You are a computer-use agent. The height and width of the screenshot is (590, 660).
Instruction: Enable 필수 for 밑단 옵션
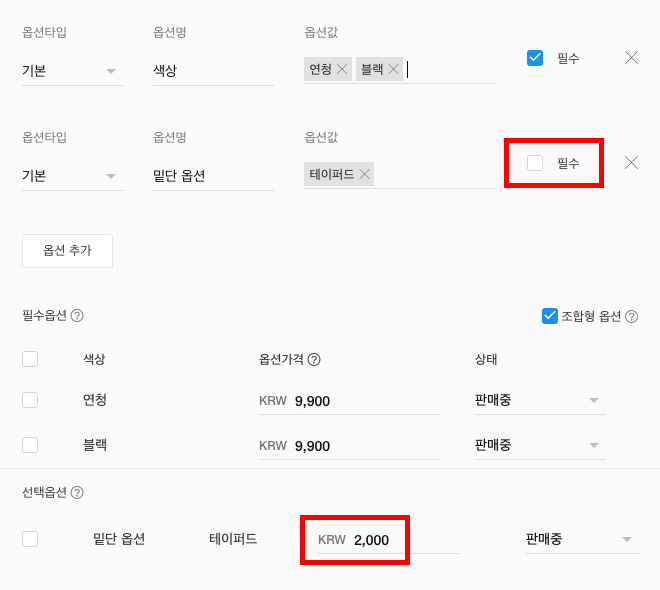pyautogui.click(x=535, y=163)
